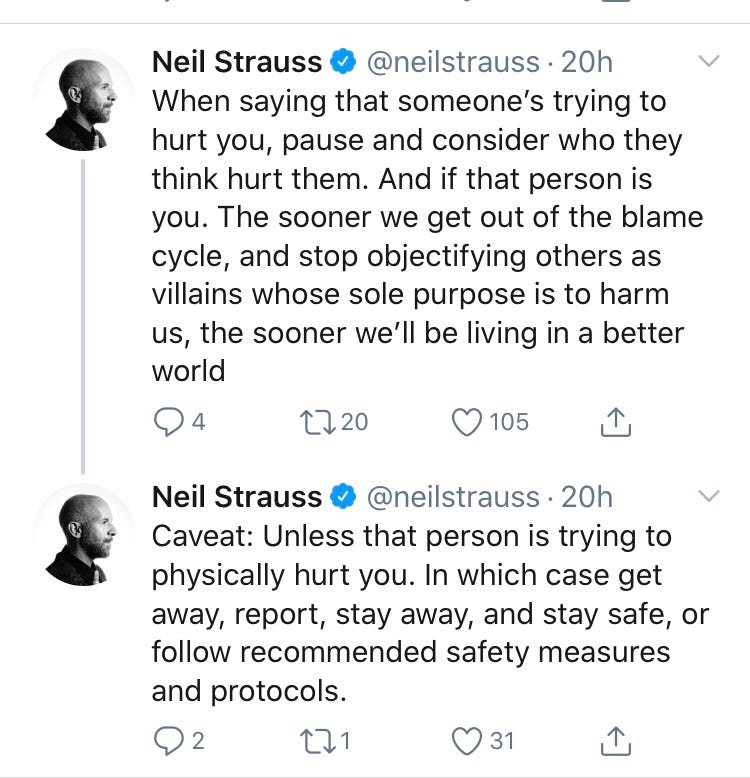Reply to the Caveat tweet
This screenshot has width=750, height=778.
[168, 741]
